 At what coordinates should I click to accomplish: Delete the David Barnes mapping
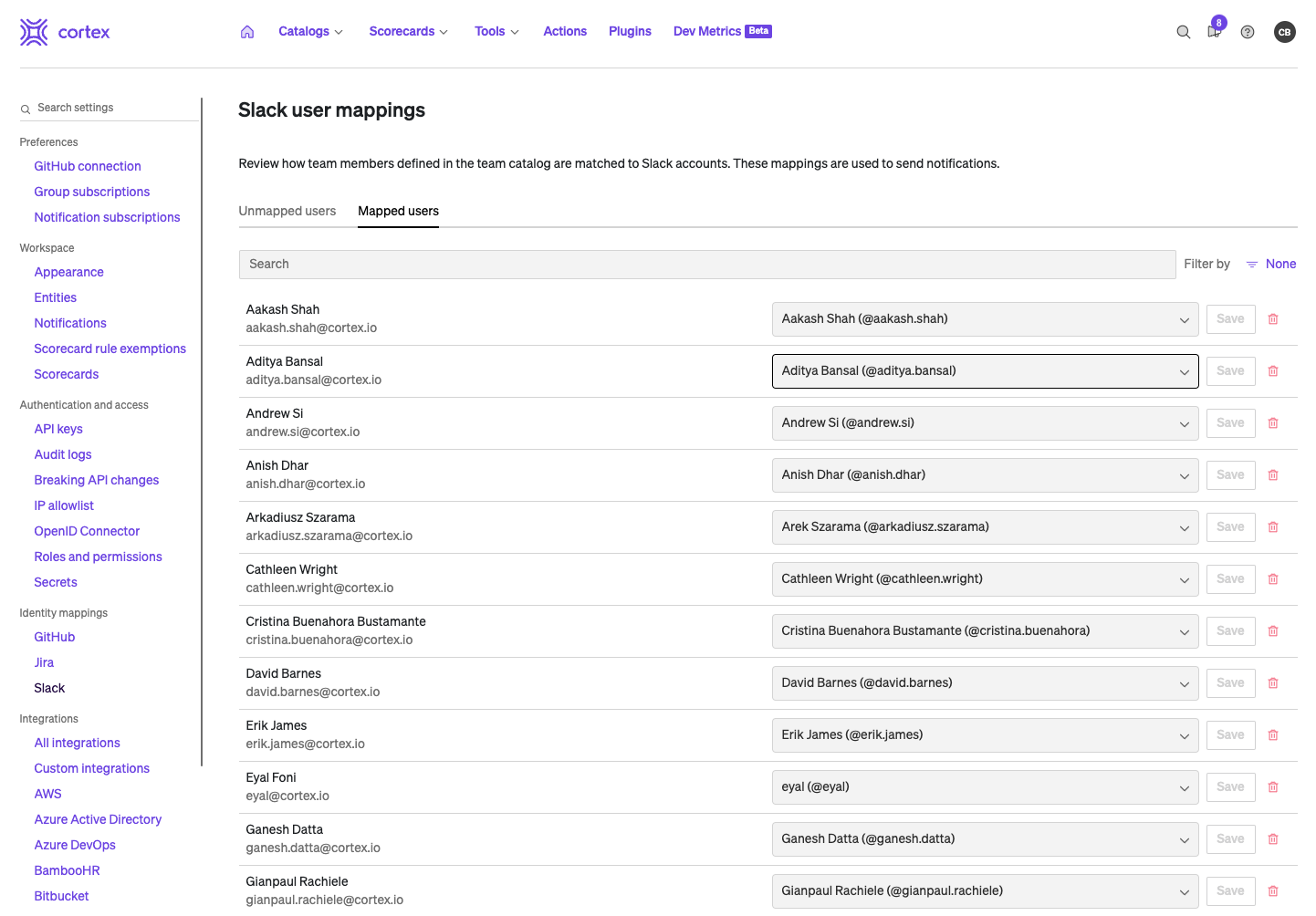coord(1272,683)
